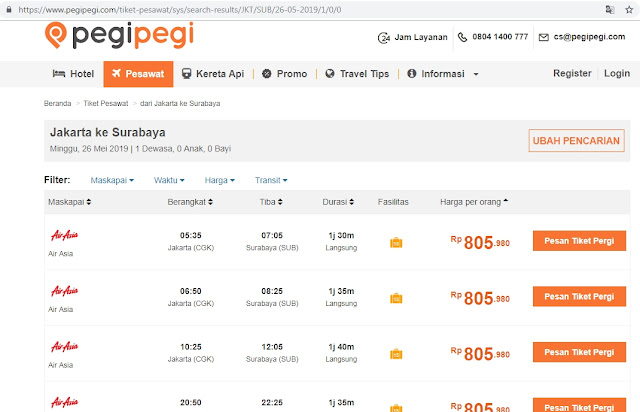Sort results by Maskapai column
The height and width of the screenshot is (412, 640).
tap(69, 202)
